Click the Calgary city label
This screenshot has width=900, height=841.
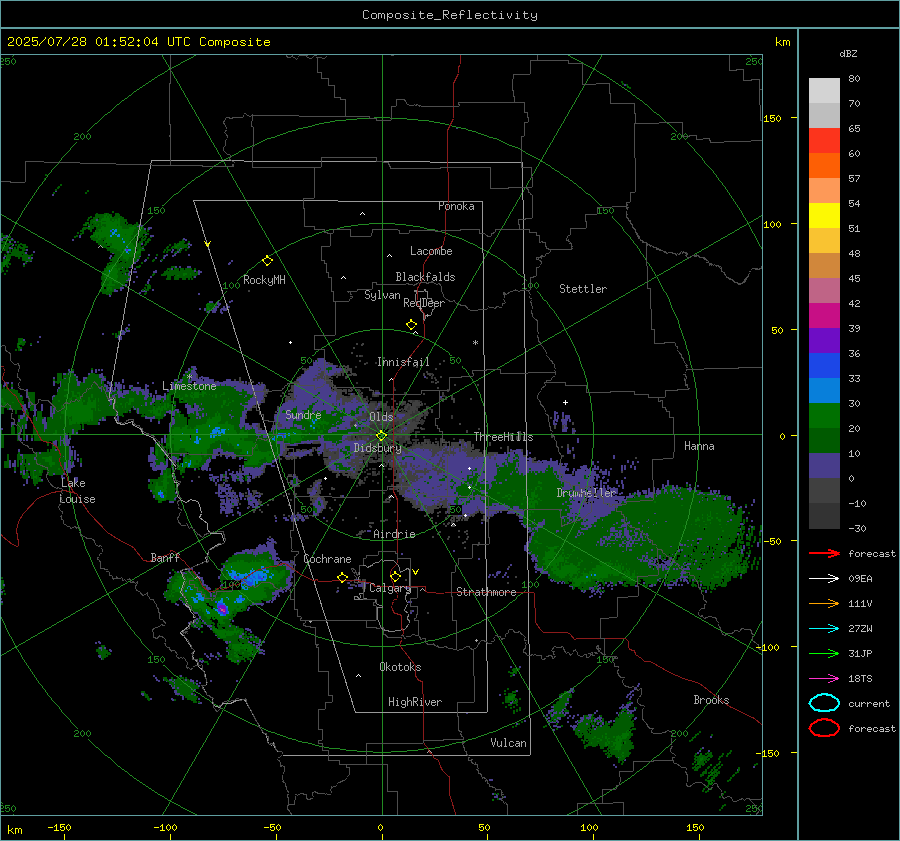coord(390,588)
